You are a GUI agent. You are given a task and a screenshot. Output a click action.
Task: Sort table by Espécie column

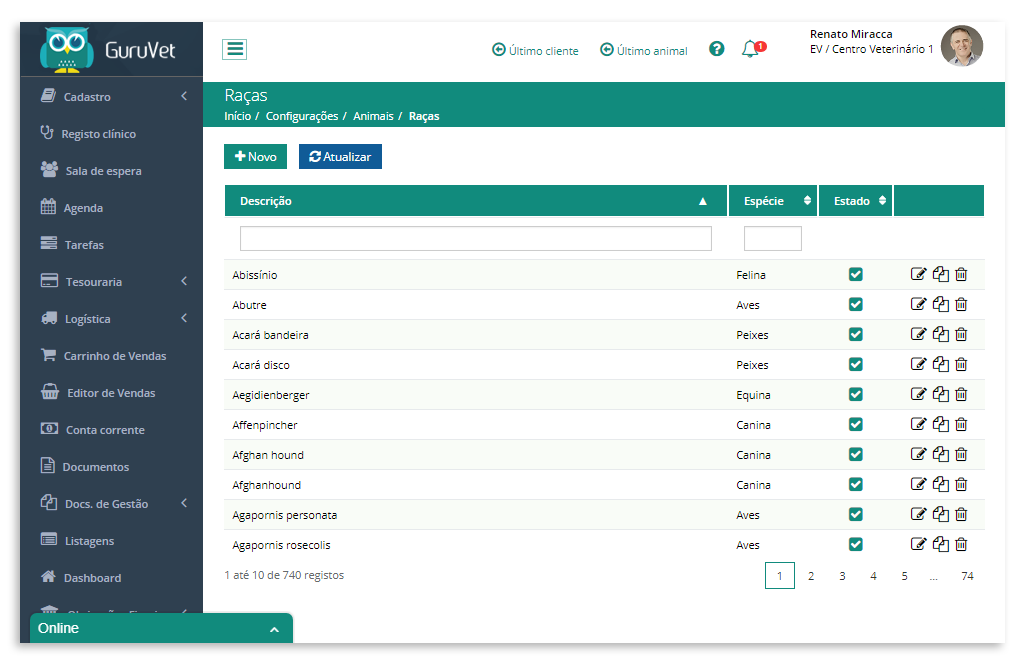click(x=773, y=201)
